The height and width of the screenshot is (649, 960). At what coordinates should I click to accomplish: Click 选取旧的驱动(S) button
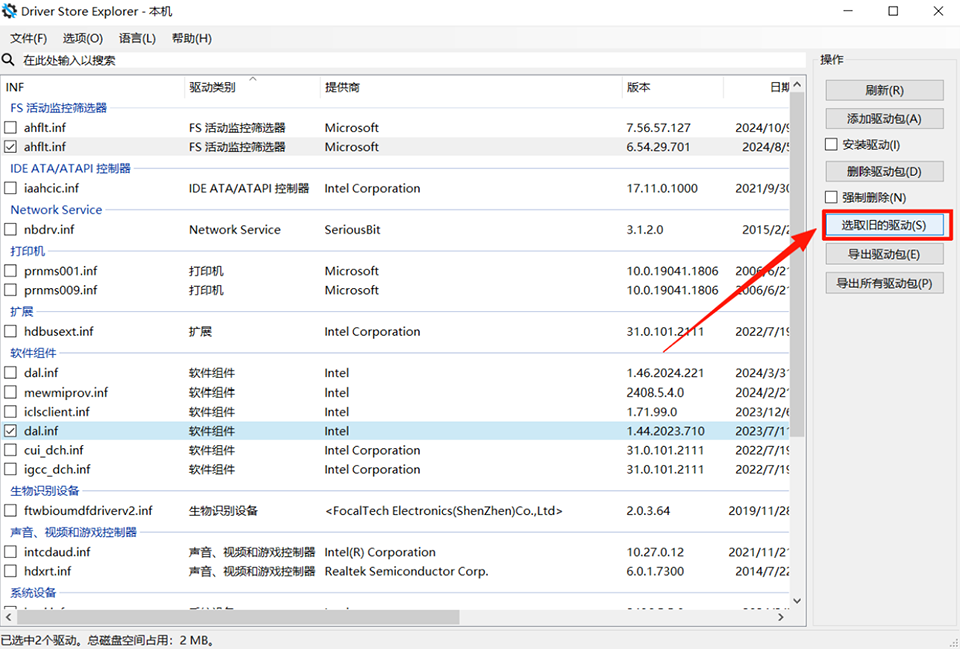[x=884, y=225]
